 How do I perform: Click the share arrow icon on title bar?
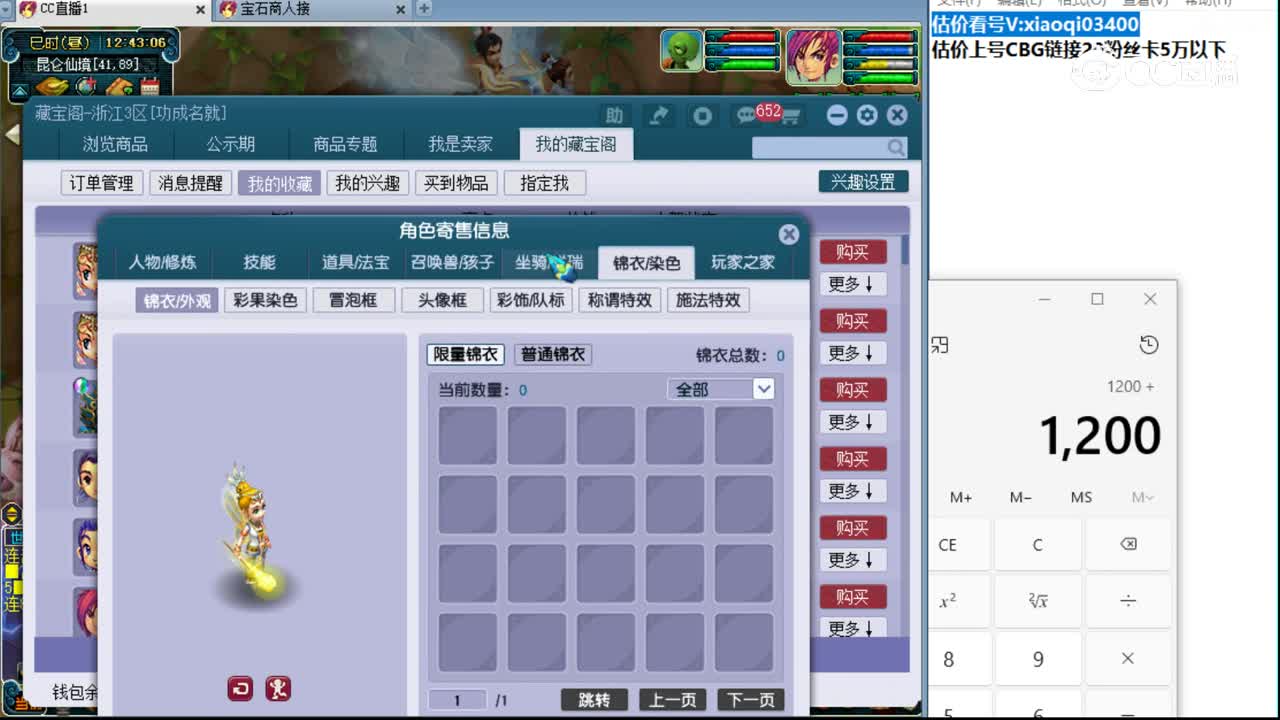coord(658,116)
